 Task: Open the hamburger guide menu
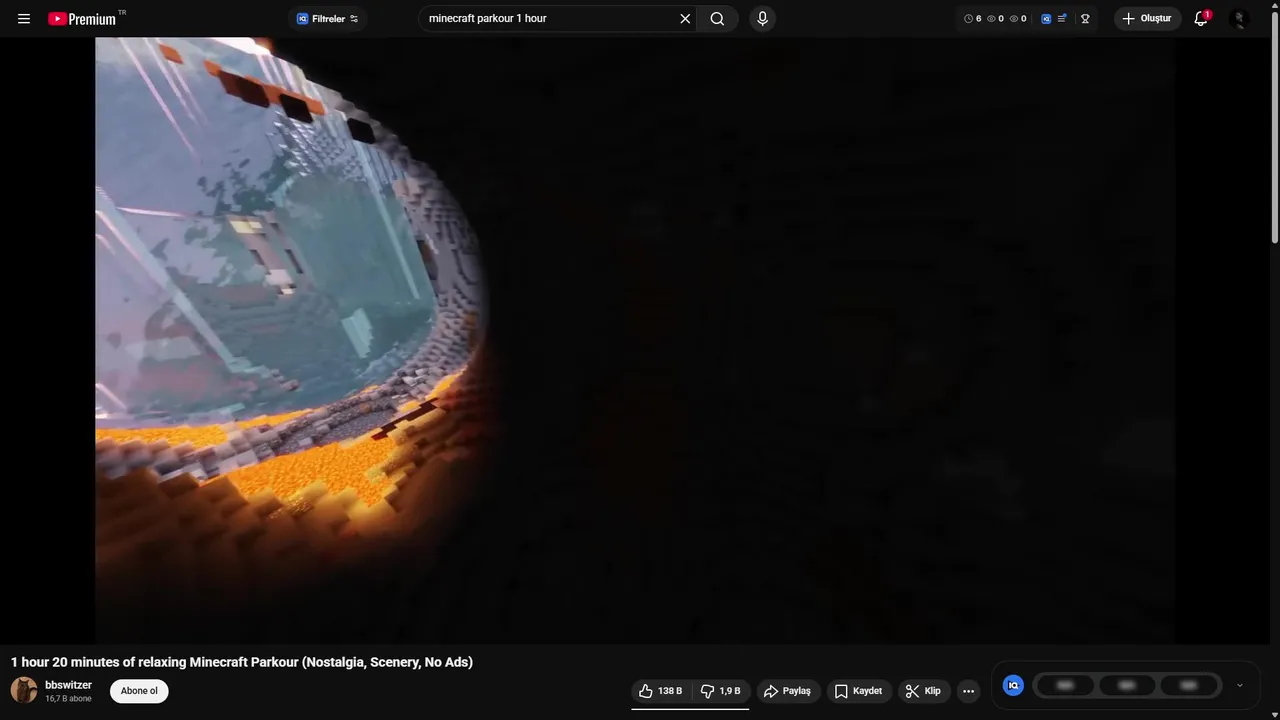24,19
